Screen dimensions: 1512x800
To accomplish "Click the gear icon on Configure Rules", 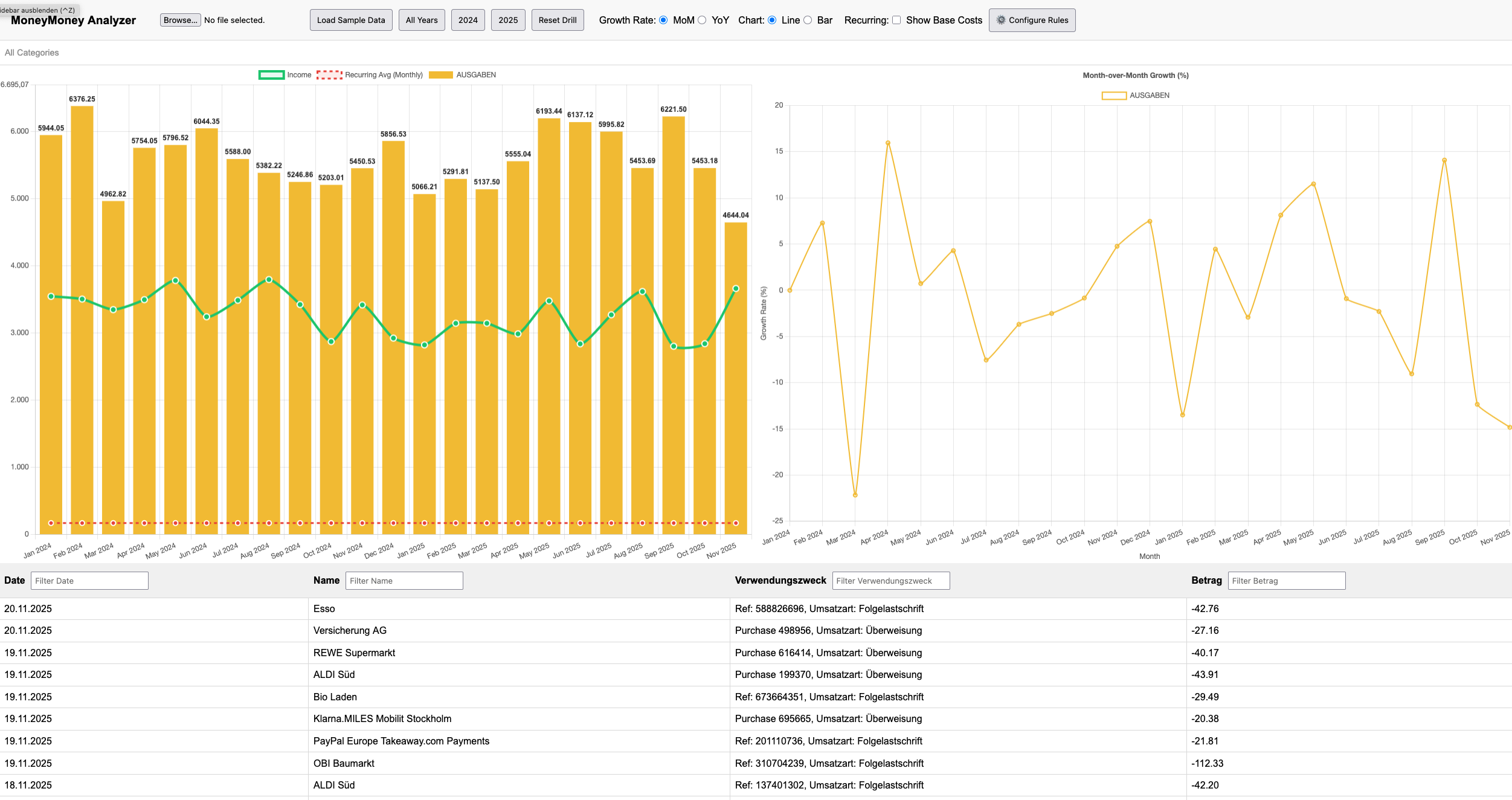I will point(1000,20).
